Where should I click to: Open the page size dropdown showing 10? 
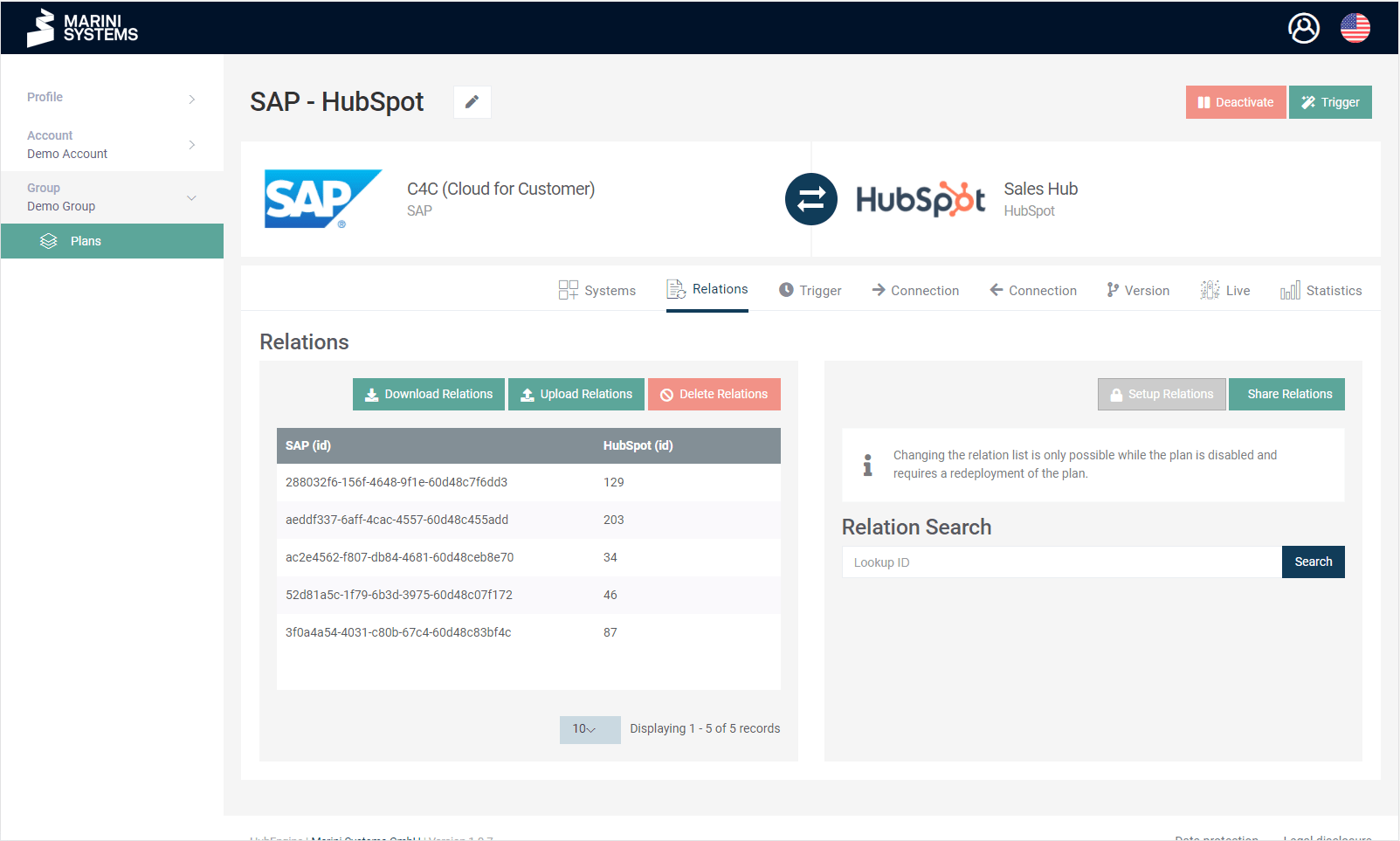pos(590,729)
